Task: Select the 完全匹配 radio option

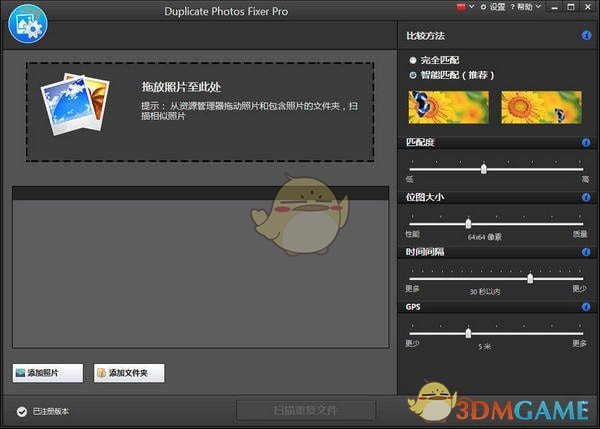Action: pos(413,61)
